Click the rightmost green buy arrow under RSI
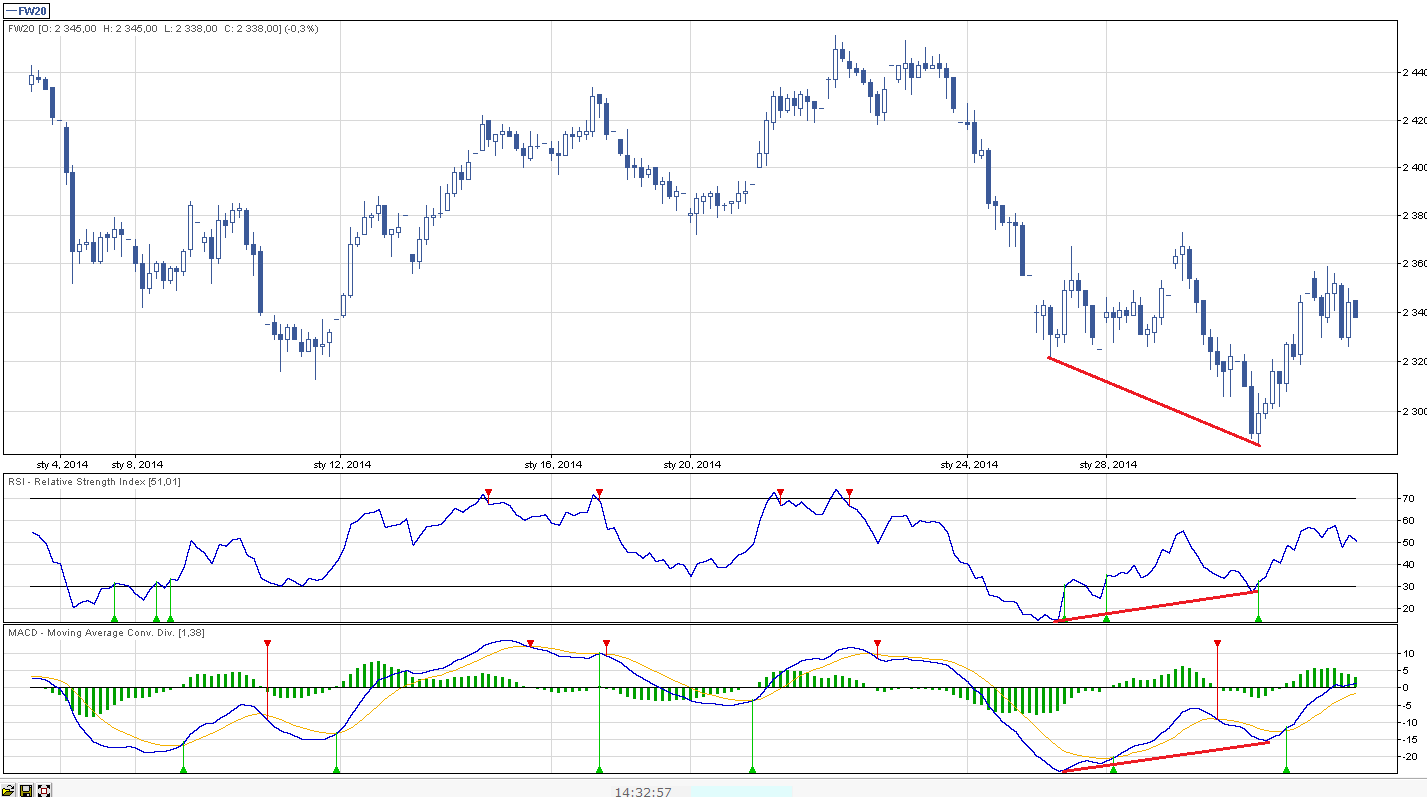The height and width of the screenshot is (797, 1427). click(1258, 619)
